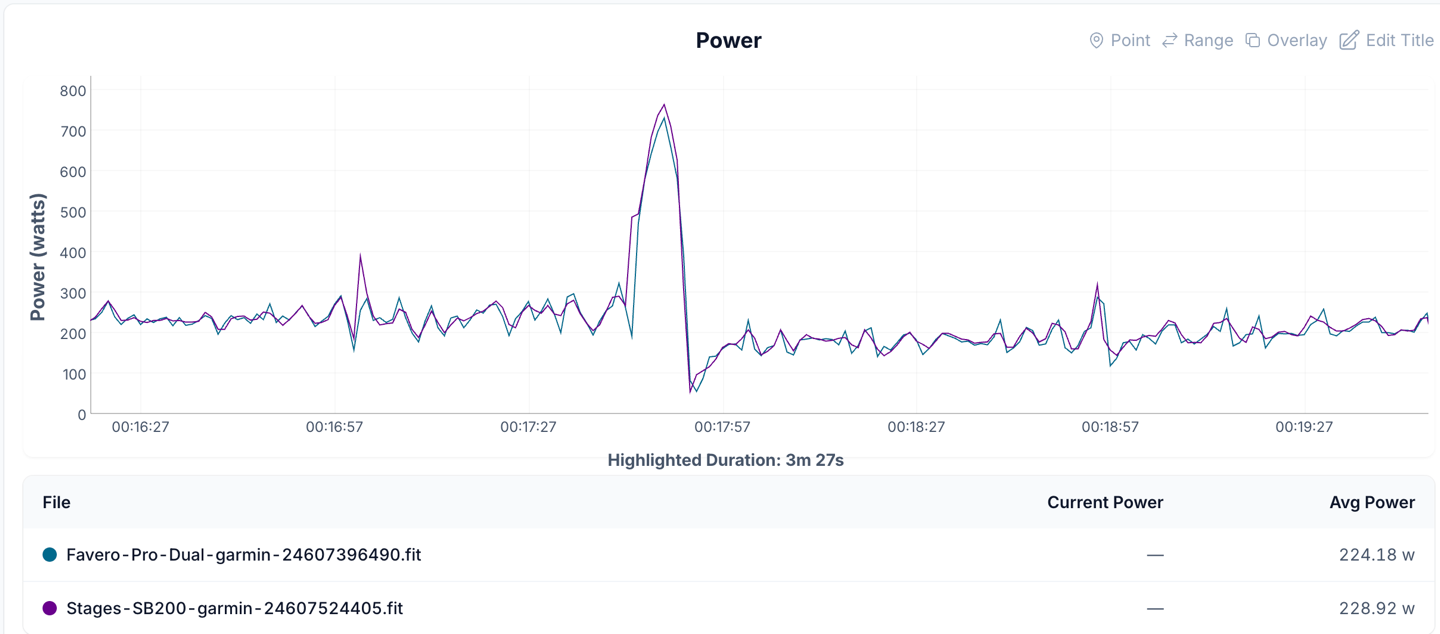Click the 00:18:27 time axis label

tap(916, 427)
